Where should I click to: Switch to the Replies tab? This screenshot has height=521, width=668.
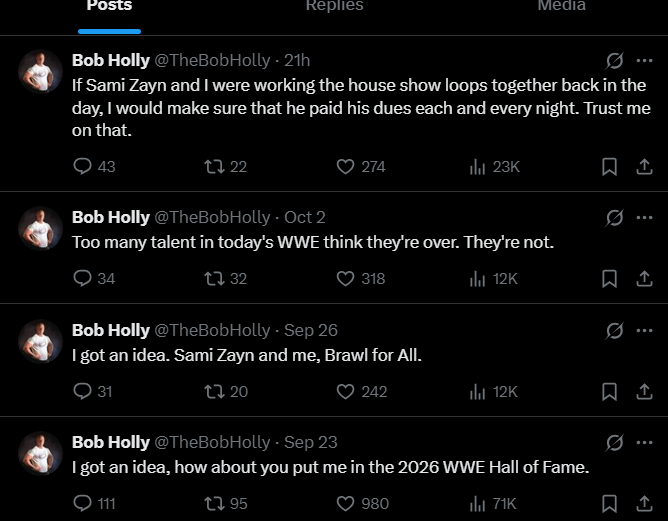[x=334, y=6]
